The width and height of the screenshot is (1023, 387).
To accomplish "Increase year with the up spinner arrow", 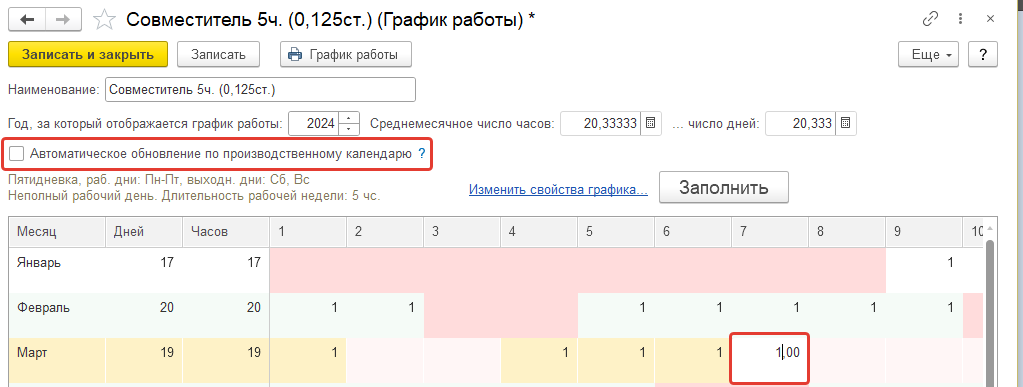I will coord(350,118).
